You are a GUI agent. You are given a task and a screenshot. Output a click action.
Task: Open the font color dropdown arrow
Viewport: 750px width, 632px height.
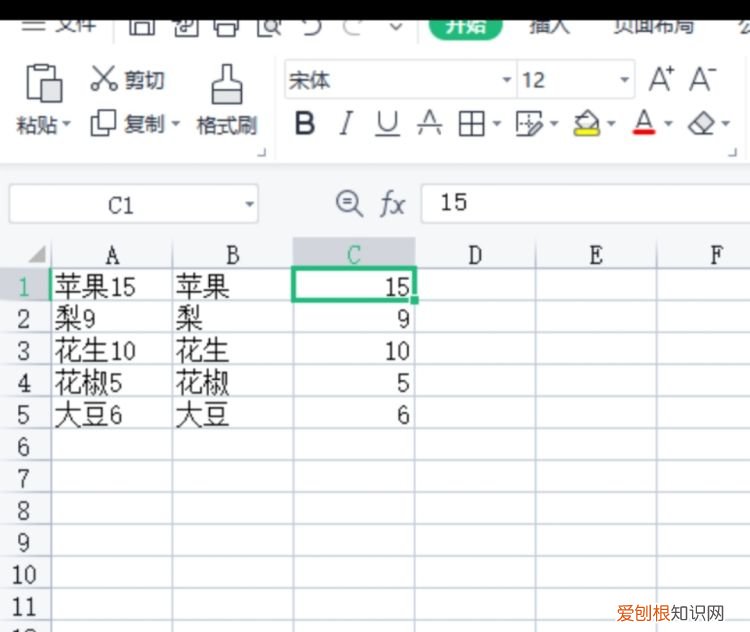pos(669,124)
